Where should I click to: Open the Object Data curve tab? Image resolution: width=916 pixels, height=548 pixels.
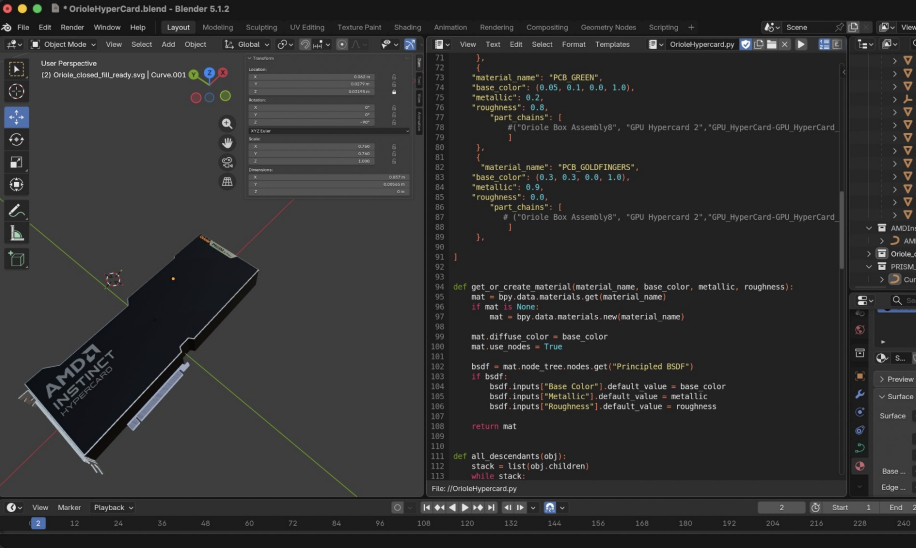(860, 448)
